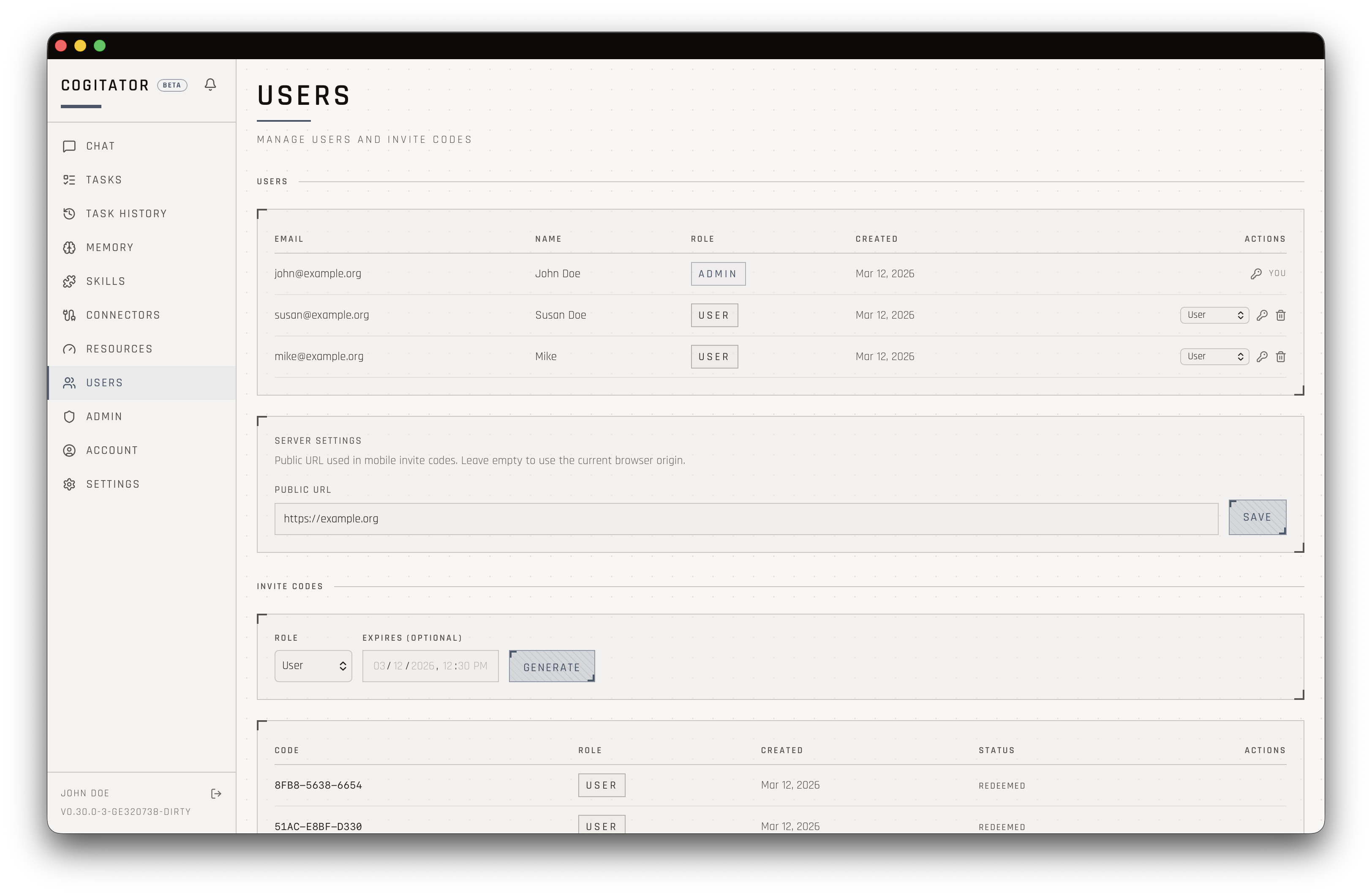Click the Memory brain icon
The width and height of the screenshot is (1372, 896).
(69, 248)
